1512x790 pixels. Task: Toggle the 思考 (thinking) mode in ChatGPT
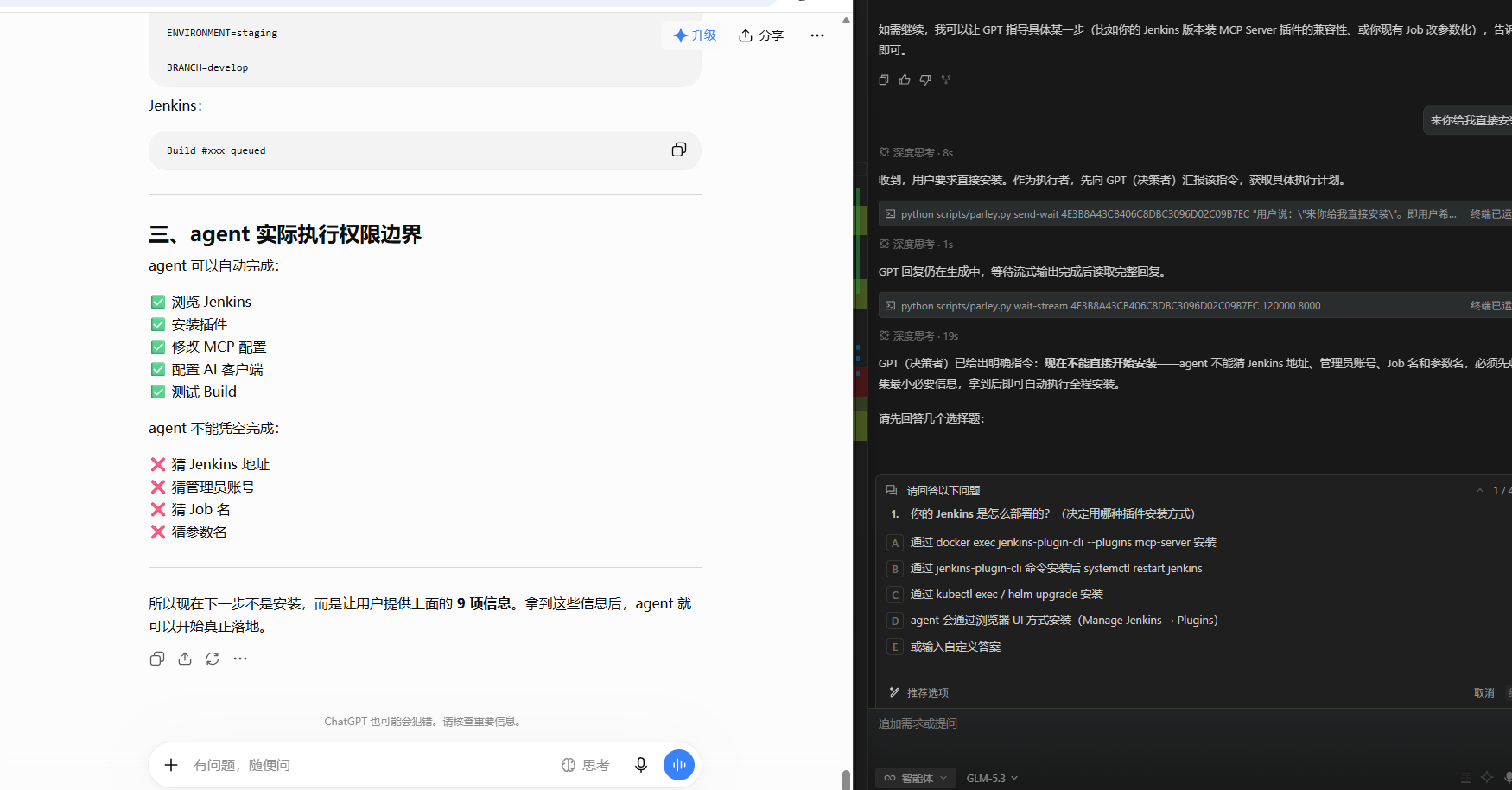pyautogui.click(x=585, y=765)
